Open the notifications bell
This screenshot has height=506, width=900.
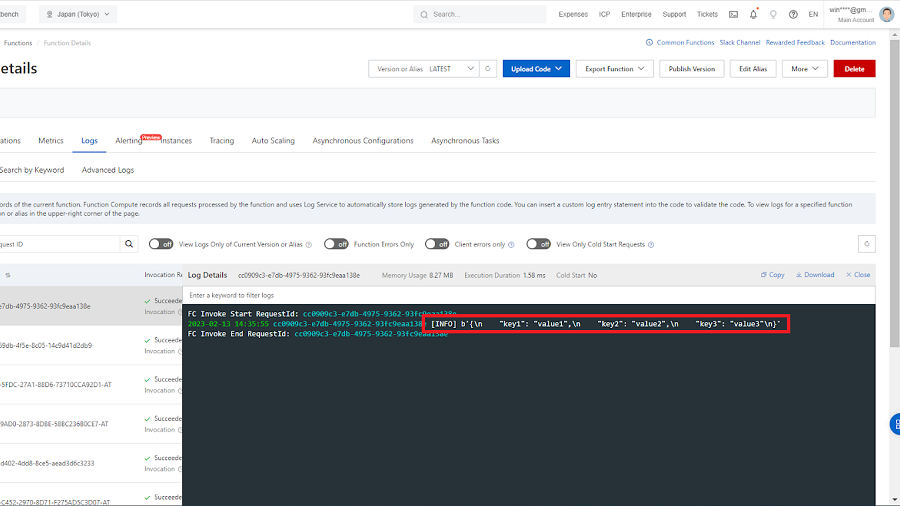(753, 14)
